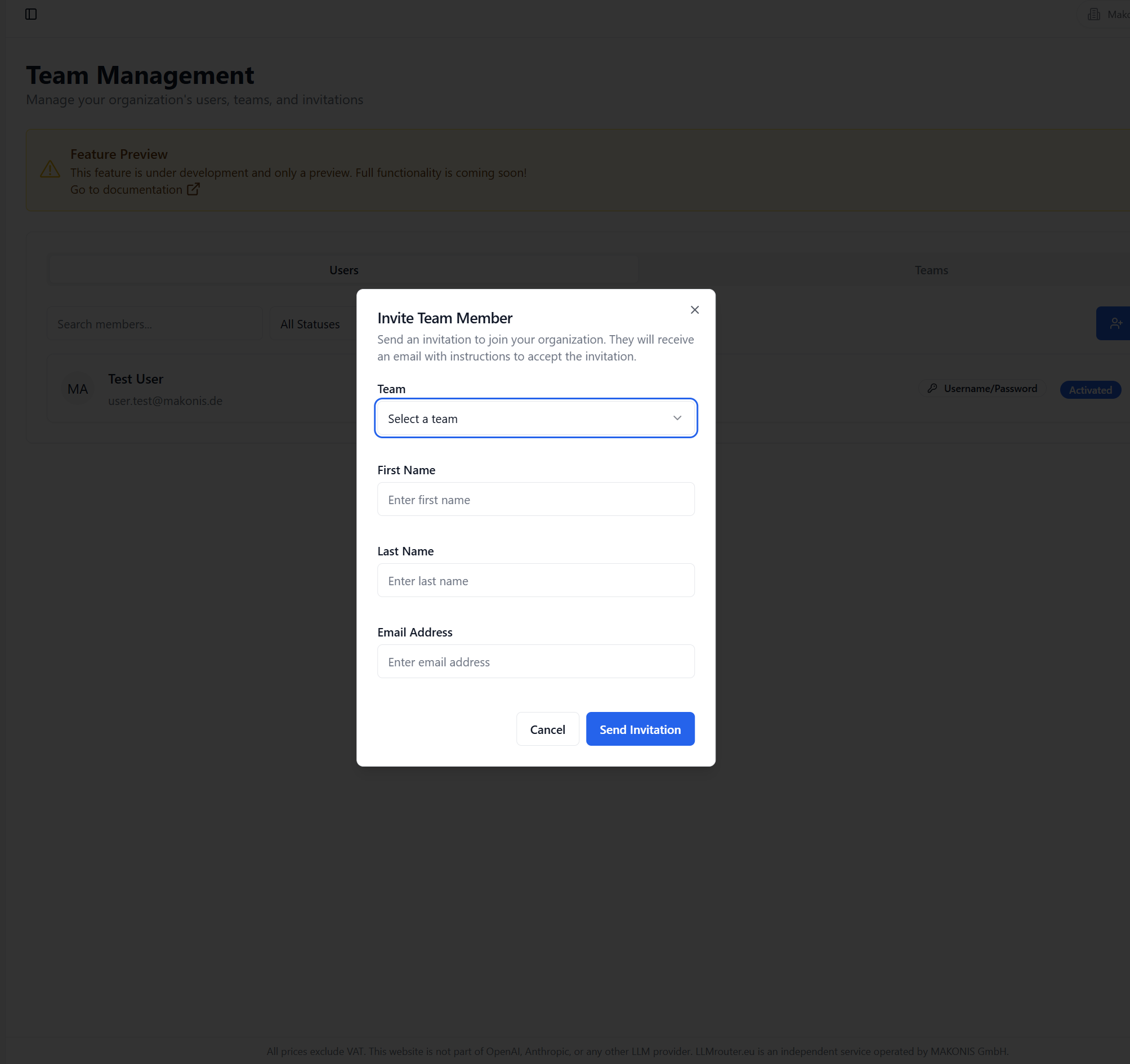Click the Enter email address field
This screenshot has width=1130, height=1064.
[x=535, y=661]
